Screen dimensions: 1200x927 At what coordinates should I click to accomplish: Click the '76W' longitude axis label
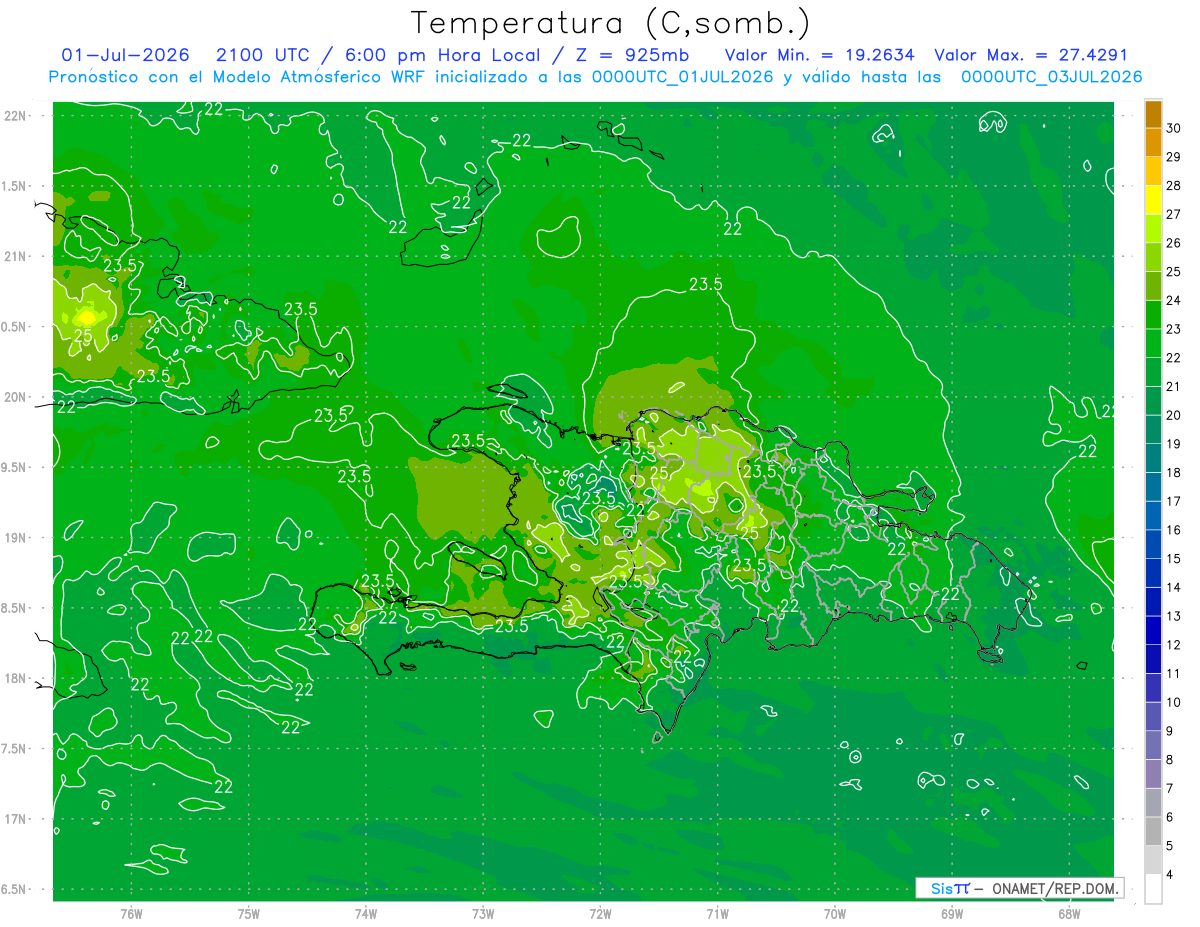pyautogui.click(x=131, y=914)
